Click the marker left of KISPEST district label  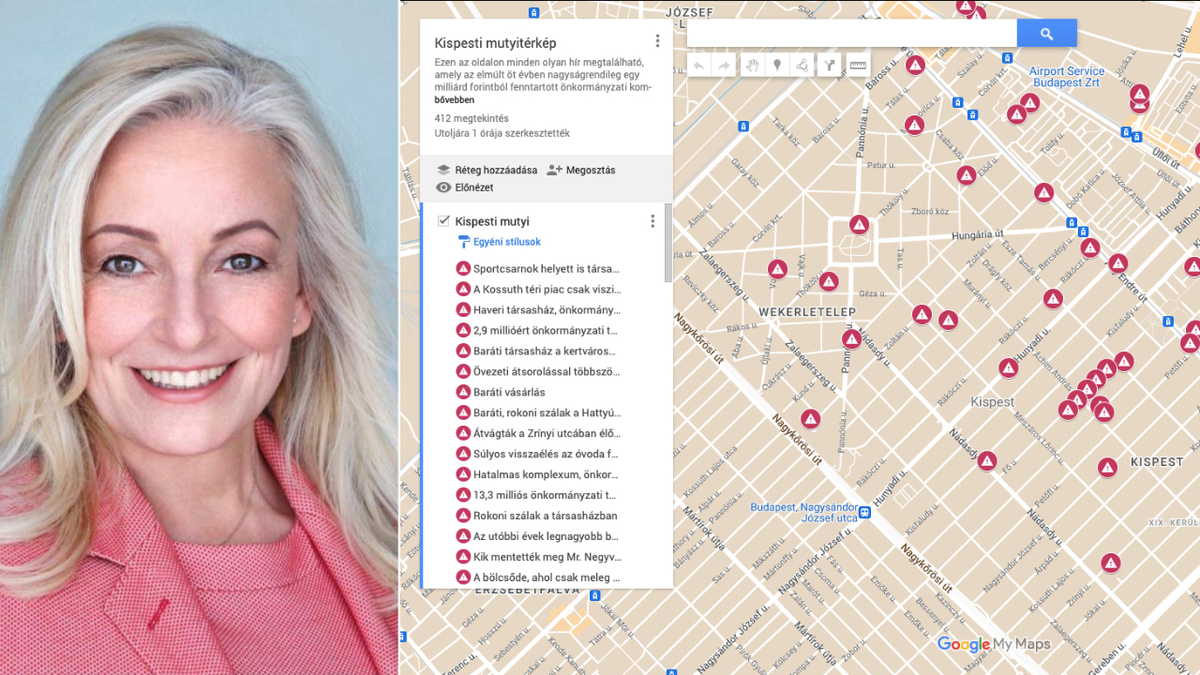[x=1107, y=467]
